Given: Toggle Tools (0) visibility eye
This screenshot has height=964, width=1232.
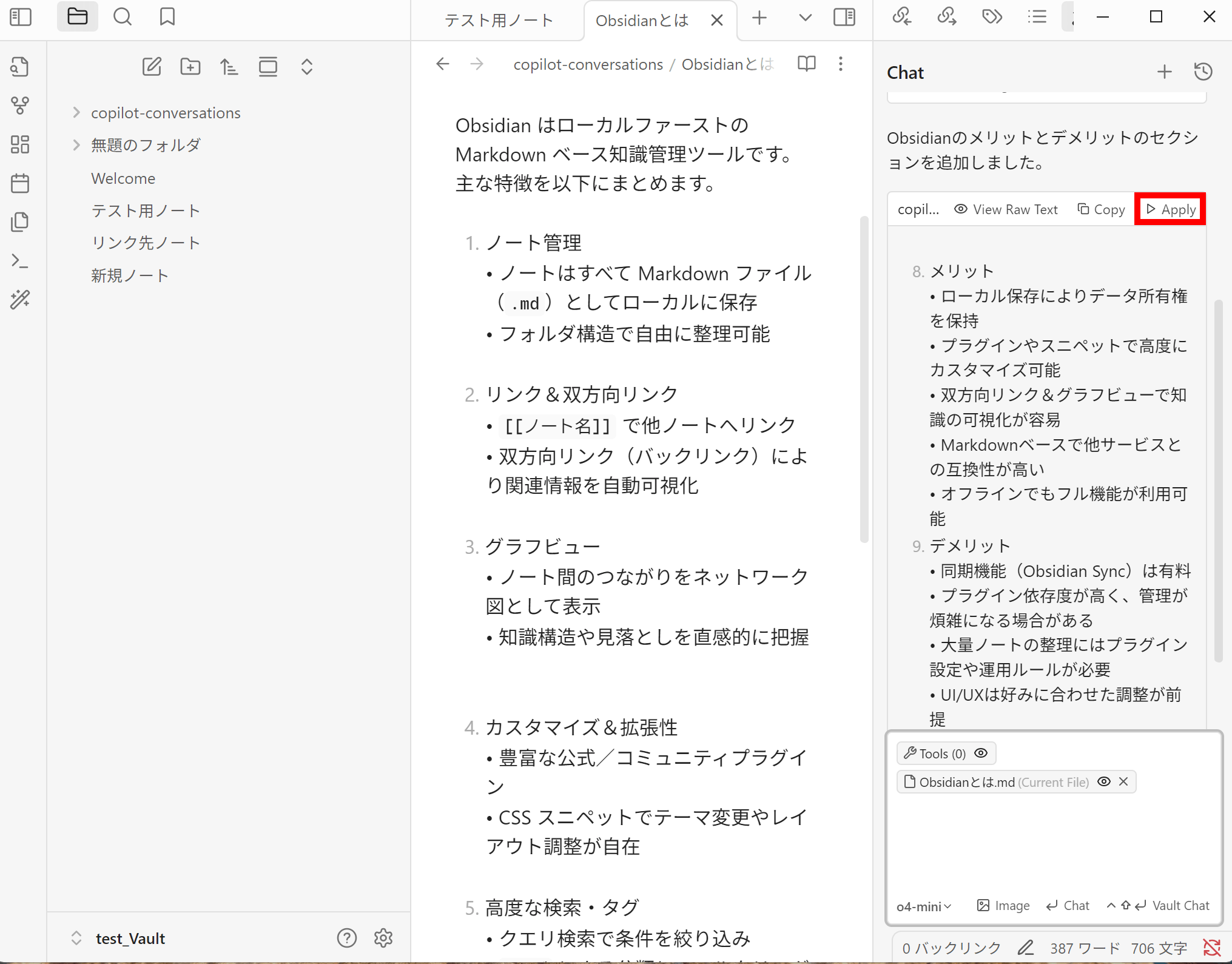Looking at the screenshot, I should pyautogui.click(x=981, y=753).
